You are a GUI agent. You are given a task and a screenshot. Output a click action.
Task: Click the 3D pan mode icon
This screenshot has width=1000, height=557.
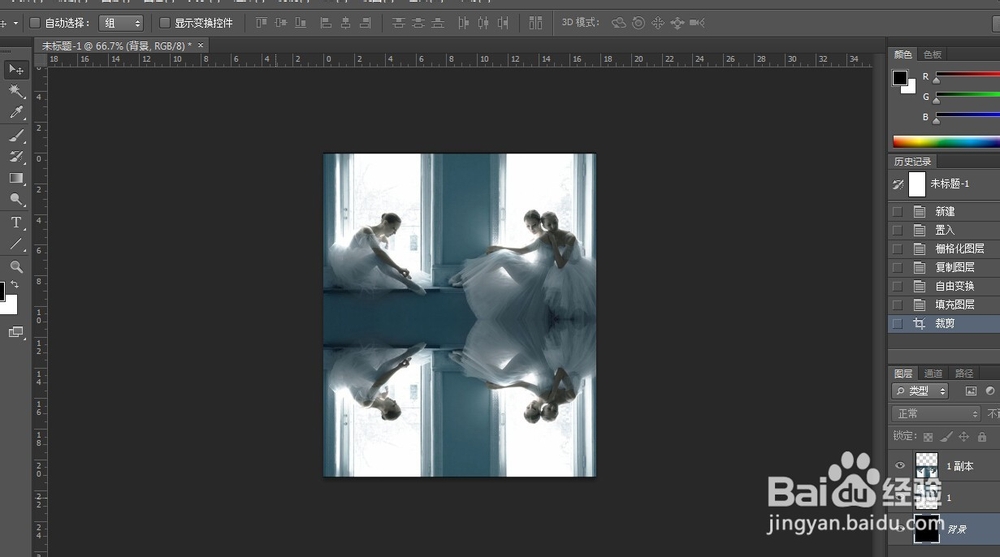click(x=658, y=23)
